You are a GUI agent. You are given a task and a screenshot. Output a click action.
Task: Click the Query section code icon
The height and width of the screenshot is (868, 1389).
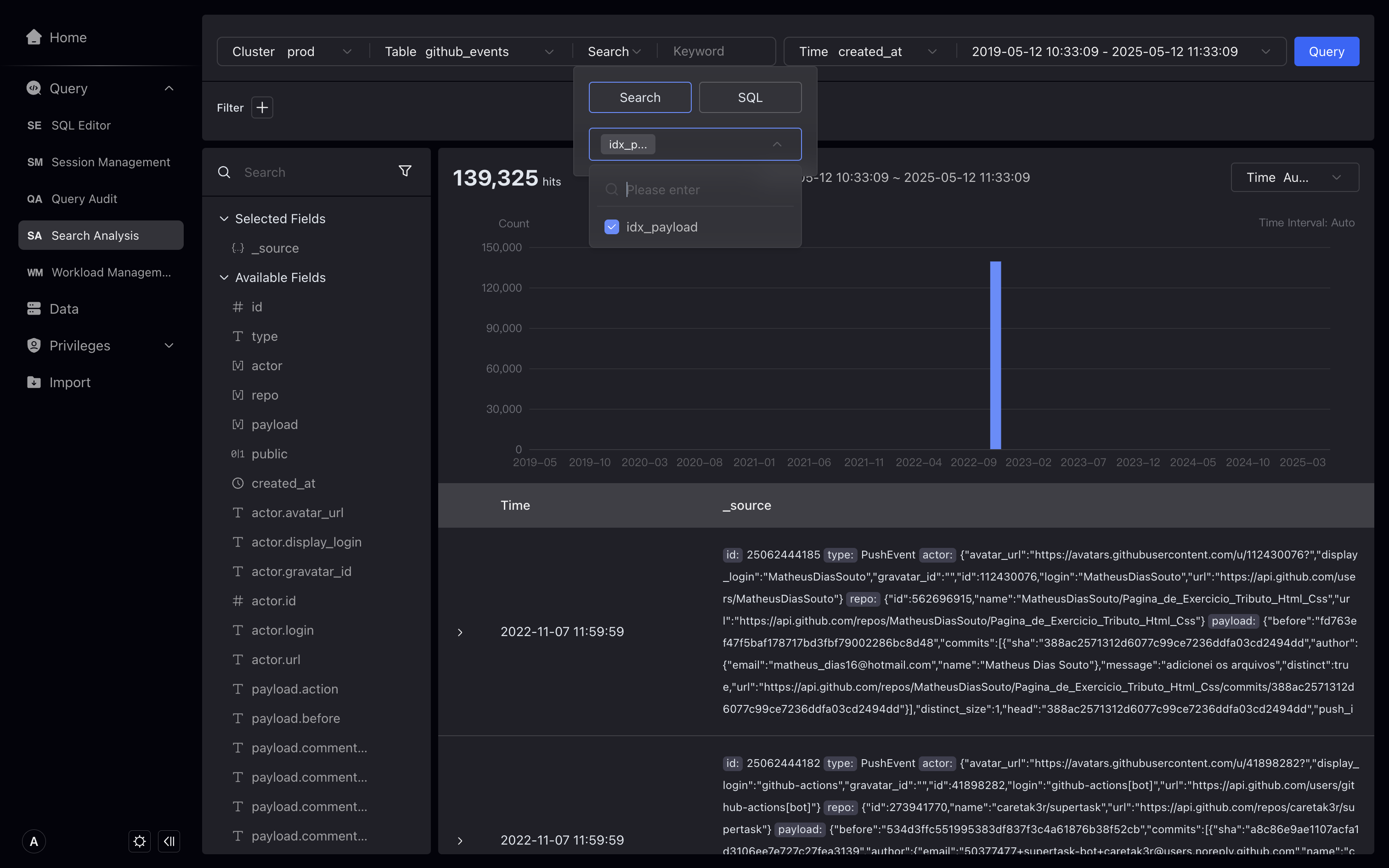[x=34, y=88]
